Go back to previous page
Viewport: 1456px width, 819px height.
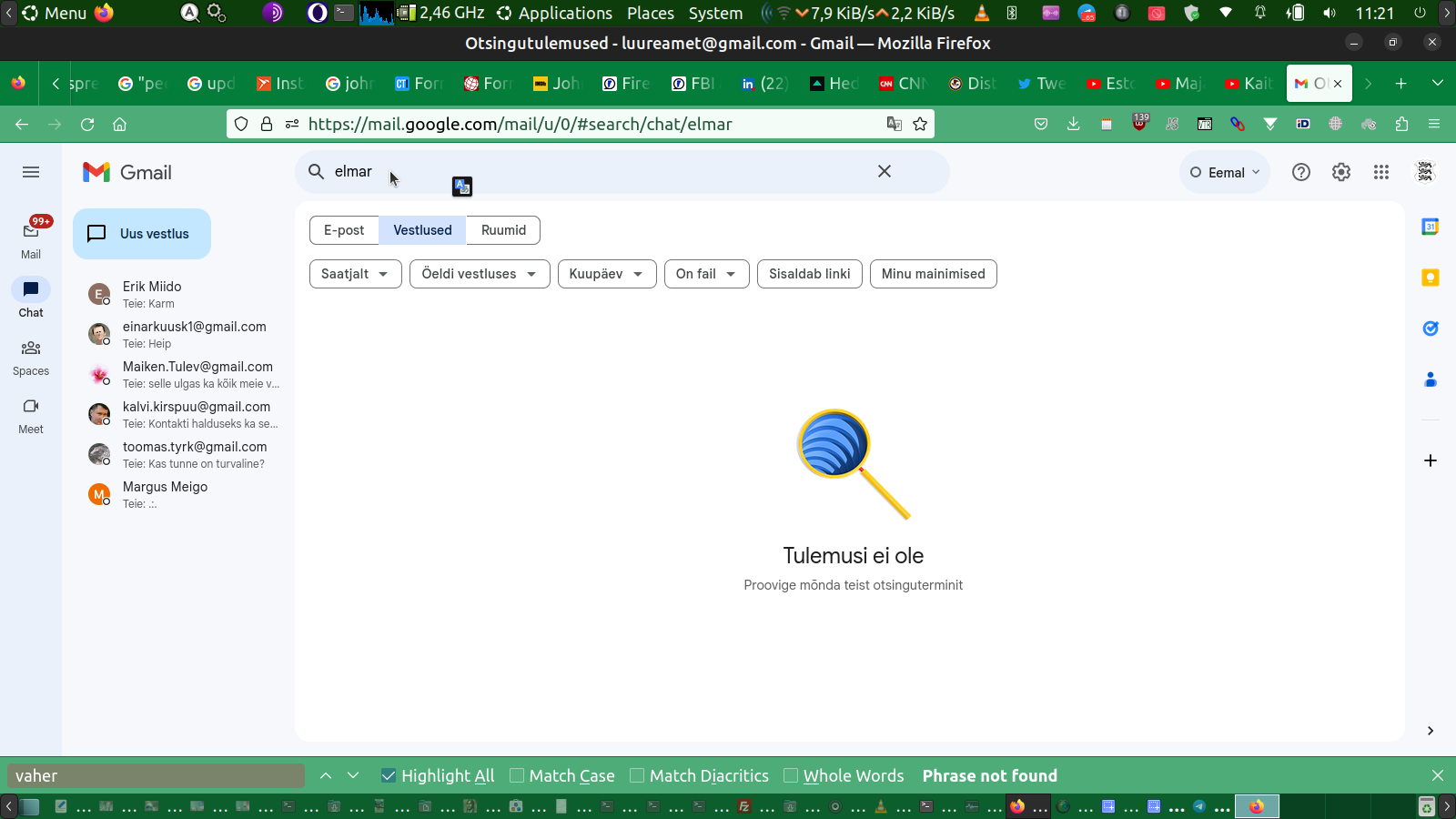(x=22, y=124)
